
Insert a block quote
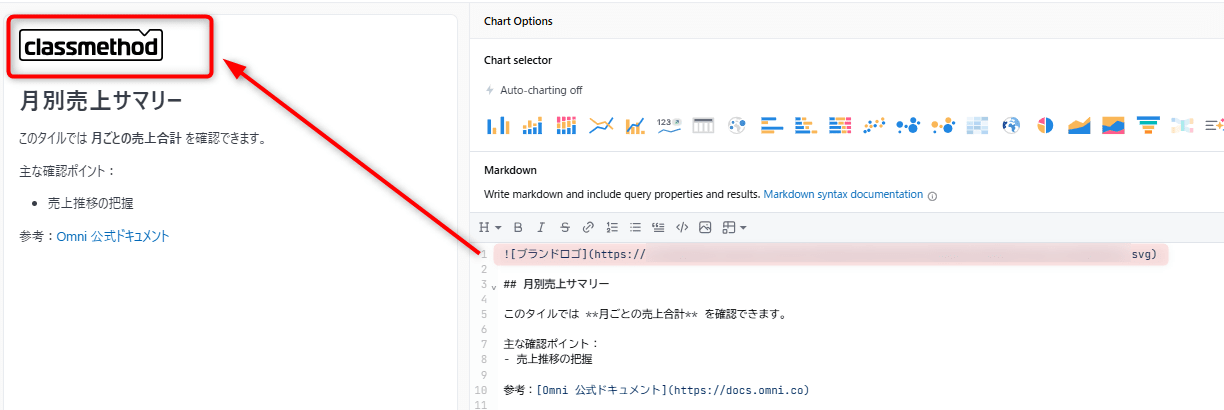658,228
